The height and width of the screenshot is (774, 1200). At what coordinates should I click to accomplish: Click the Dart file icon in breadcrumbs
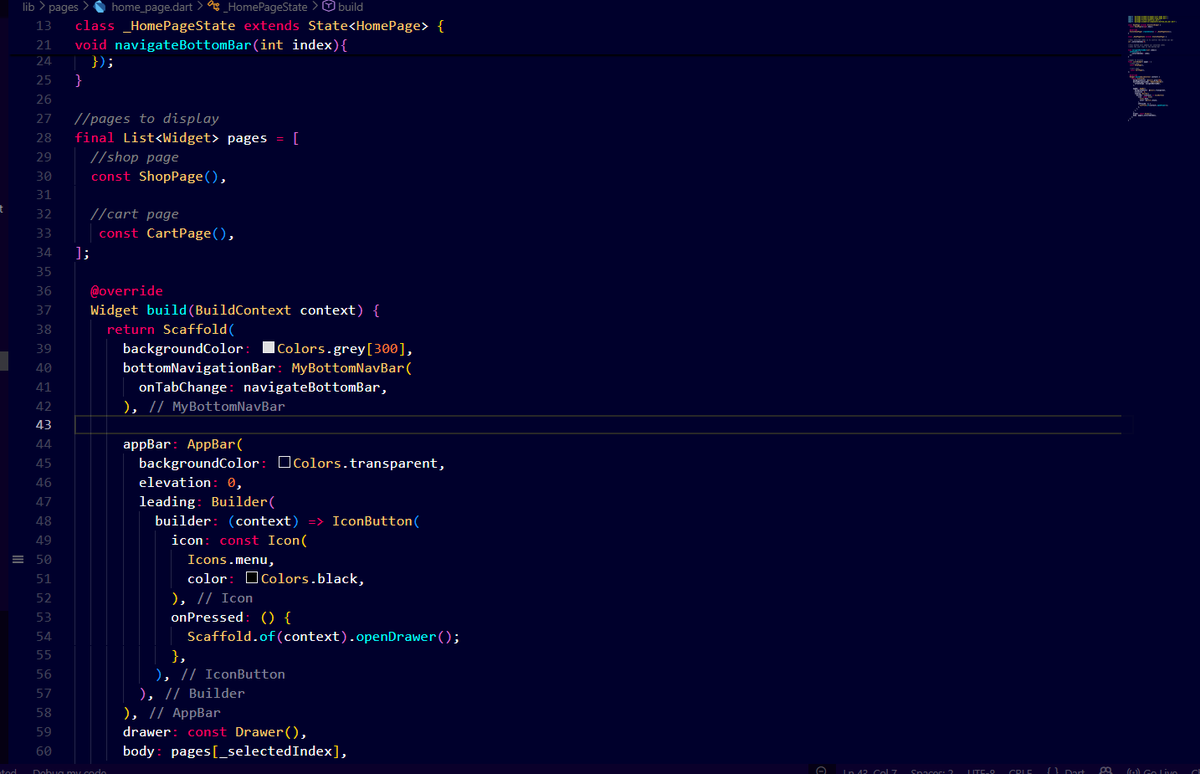pyautogui.click(x=99, y=7)
